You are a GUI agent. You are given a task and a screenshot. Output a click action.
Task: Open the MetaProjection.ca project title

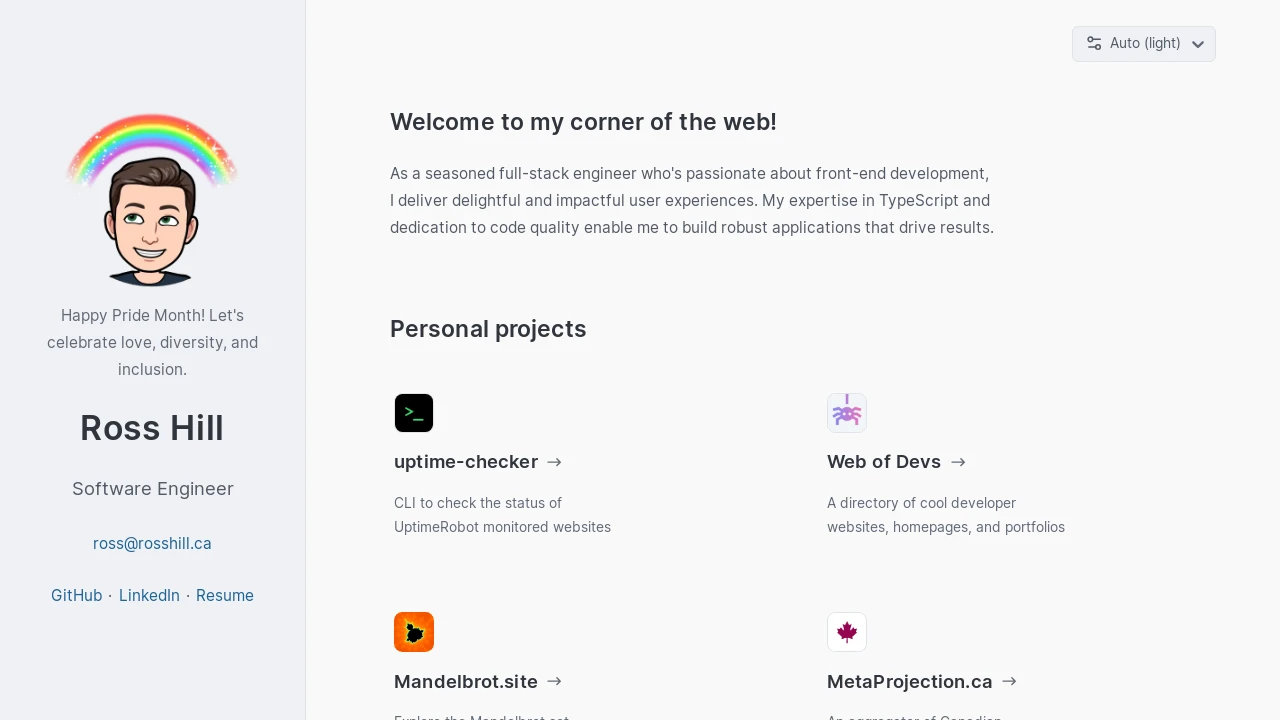(910, 682)
